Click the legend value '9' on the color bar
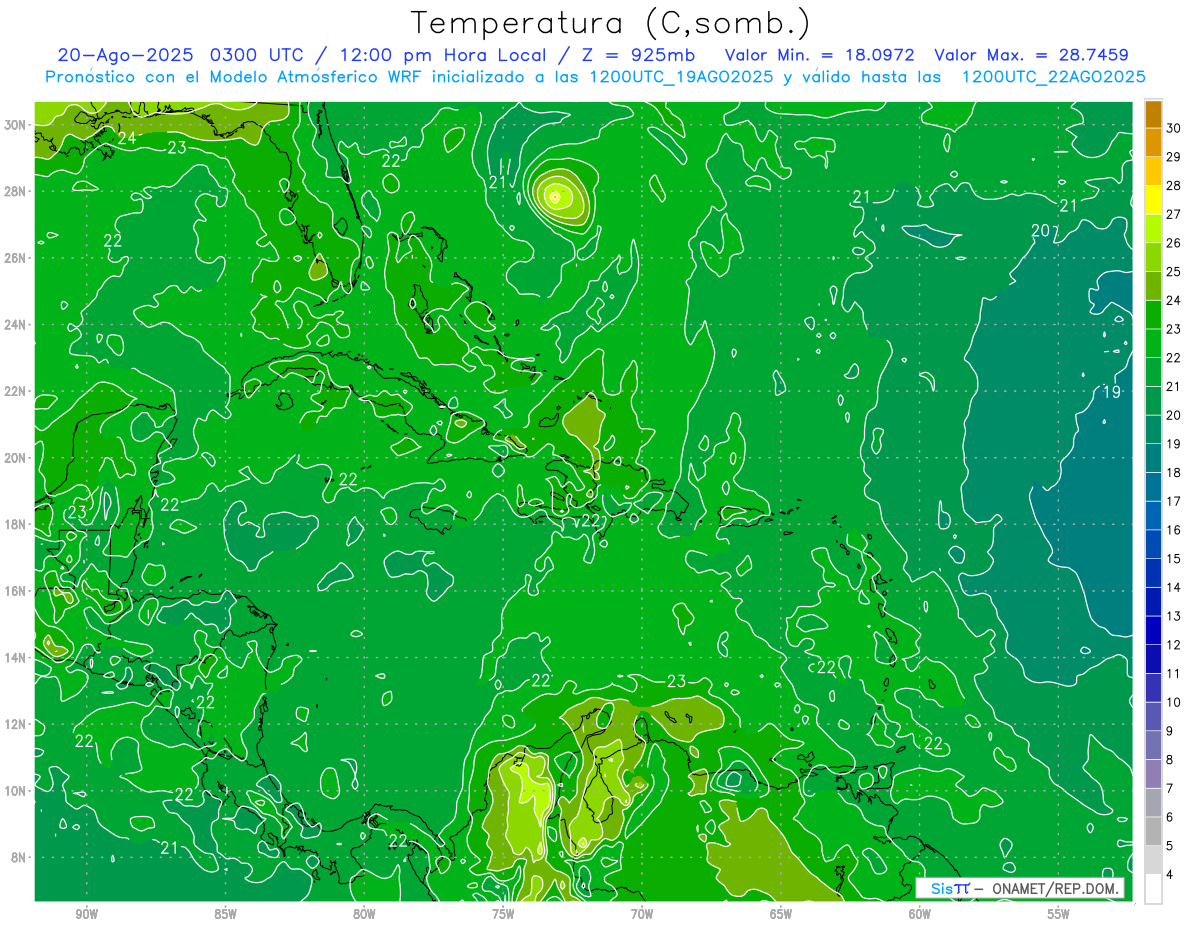This screenshot has height=927, width=1200. [1171, 731]
